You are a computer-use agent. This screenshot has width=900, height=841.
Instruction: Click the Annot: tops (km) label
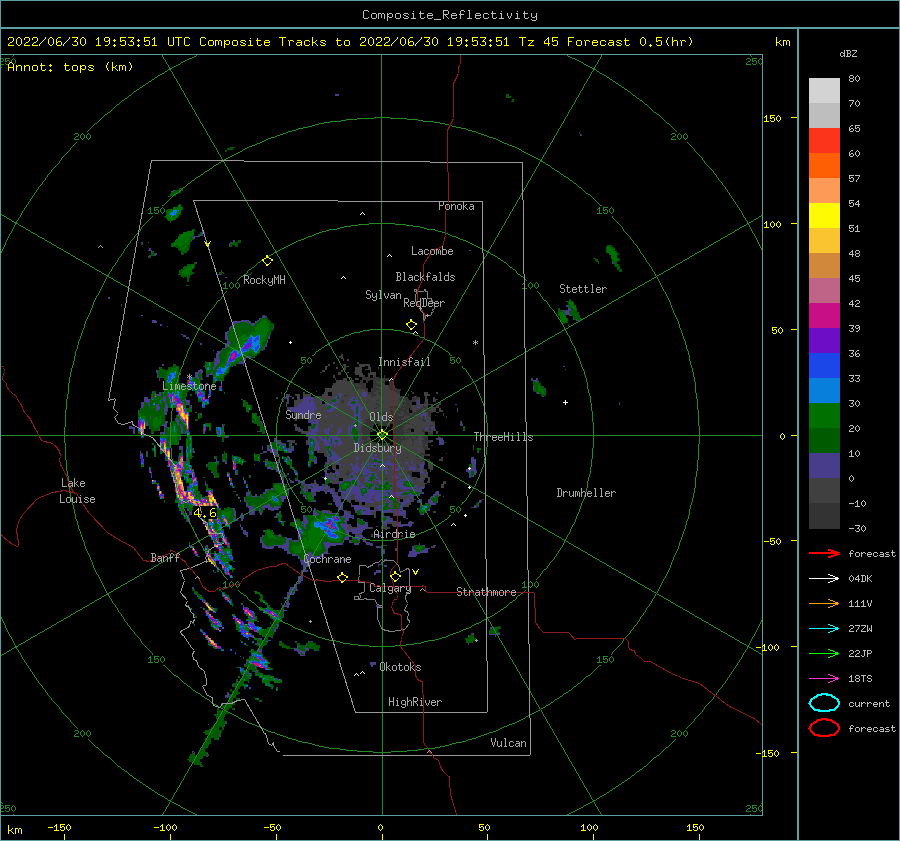coord(70,67)
